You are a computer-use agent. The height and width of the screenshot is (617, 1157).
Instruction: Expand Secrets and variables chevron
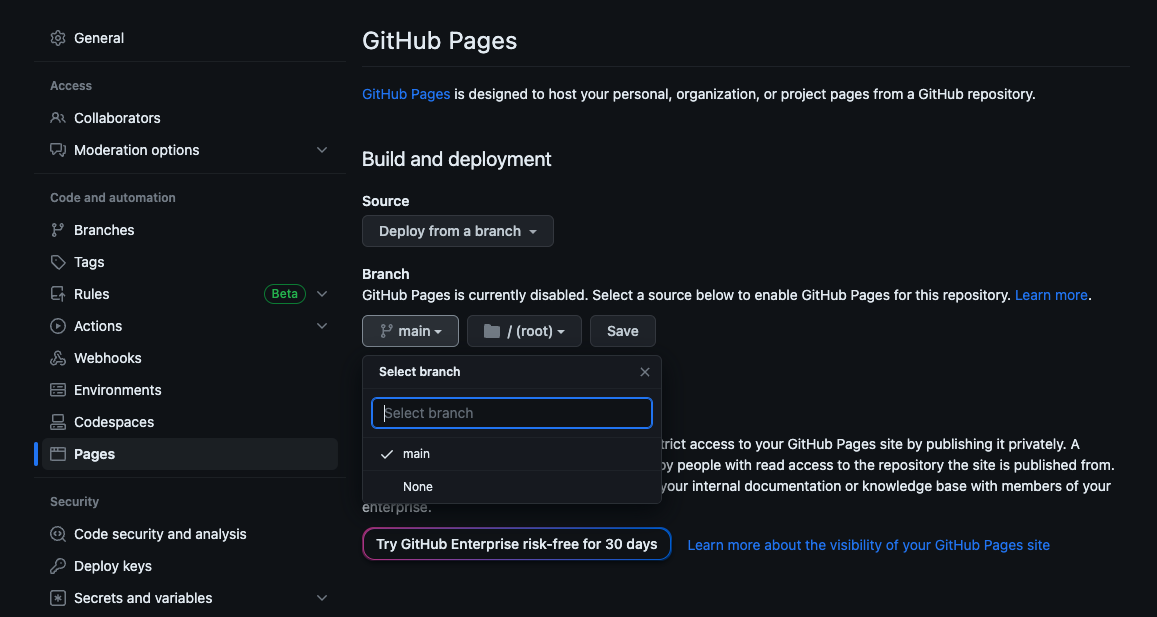(322, 598)
